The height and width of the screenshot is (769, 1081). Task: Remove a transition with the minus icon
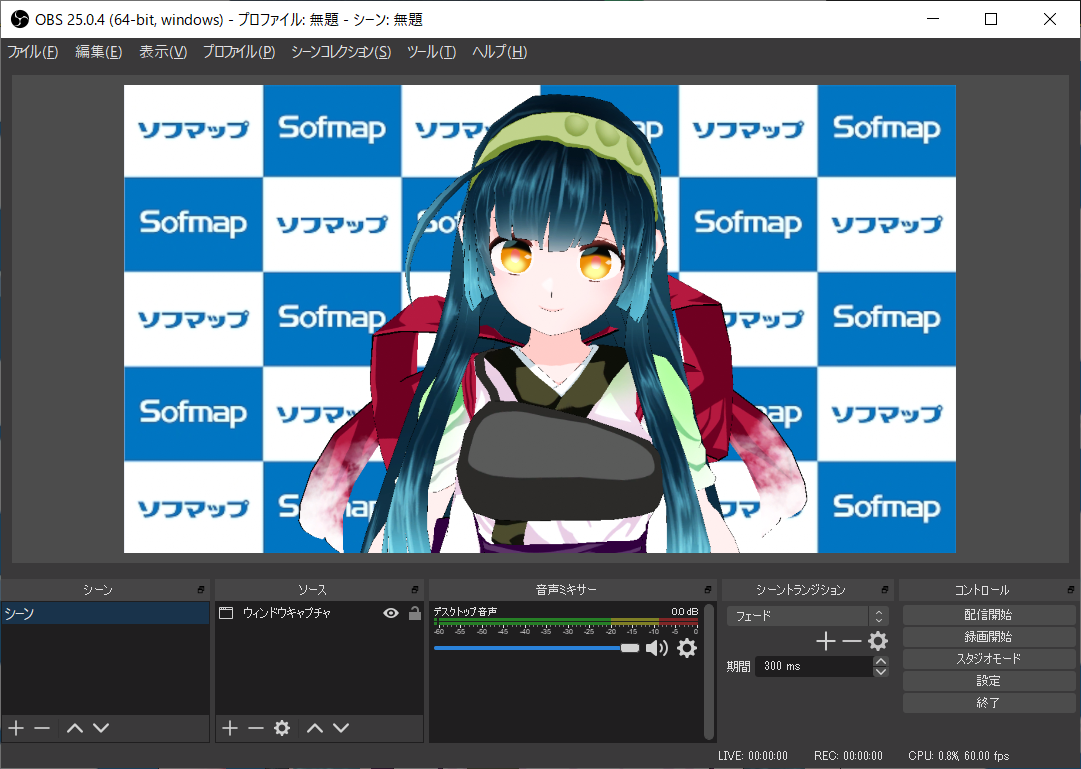851,641
